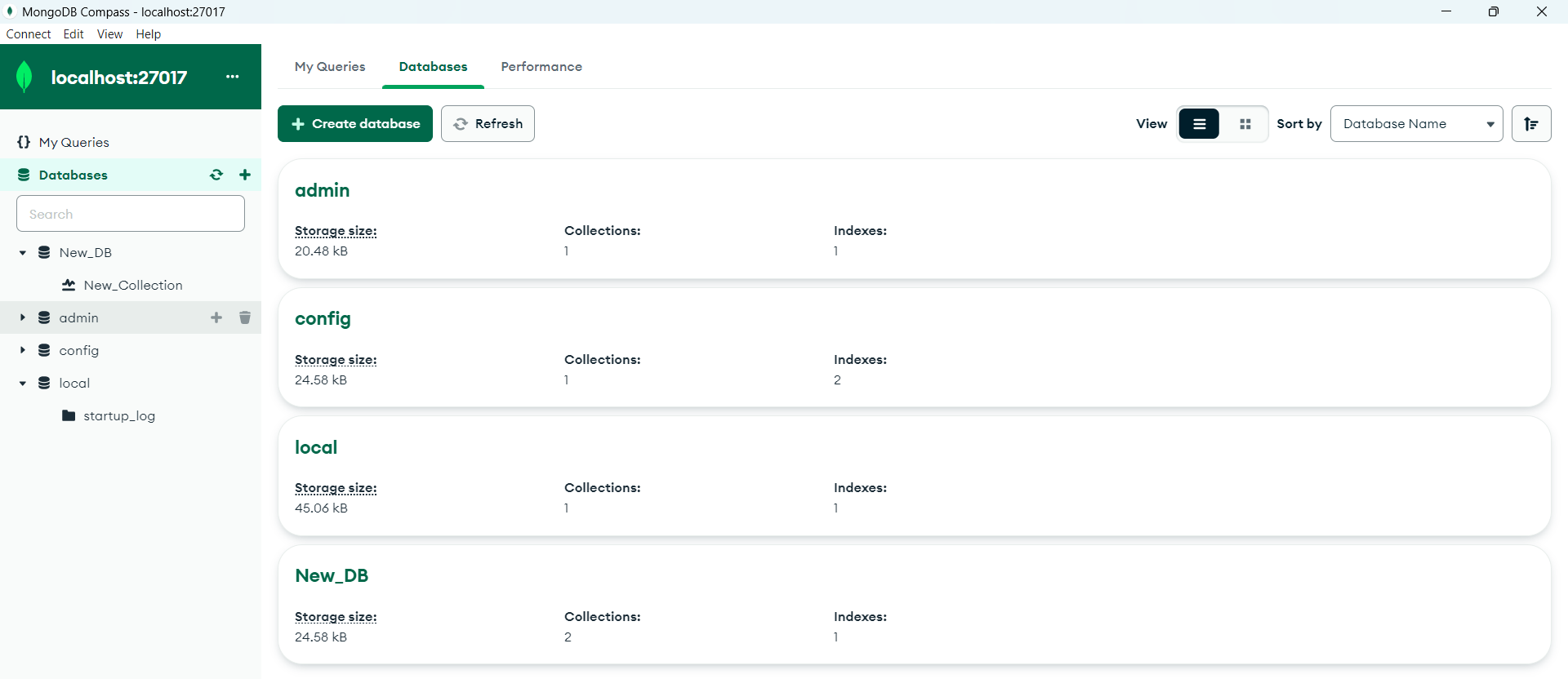Click the plus icon in Databases sidebar header
Screen dimensions: 1568x679
click(245, 175)
